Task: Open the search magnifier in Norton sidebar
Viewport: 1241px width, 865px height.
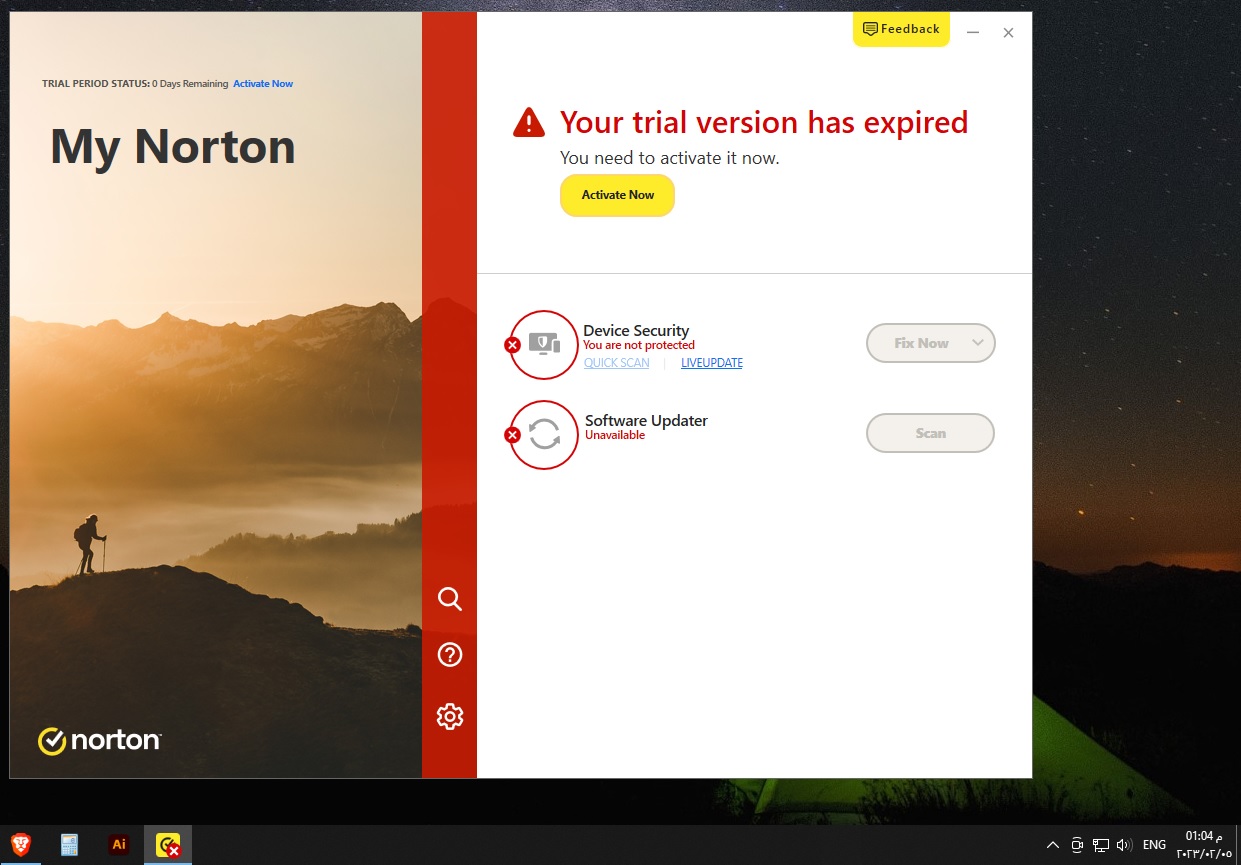Action: tap(450, 599)
